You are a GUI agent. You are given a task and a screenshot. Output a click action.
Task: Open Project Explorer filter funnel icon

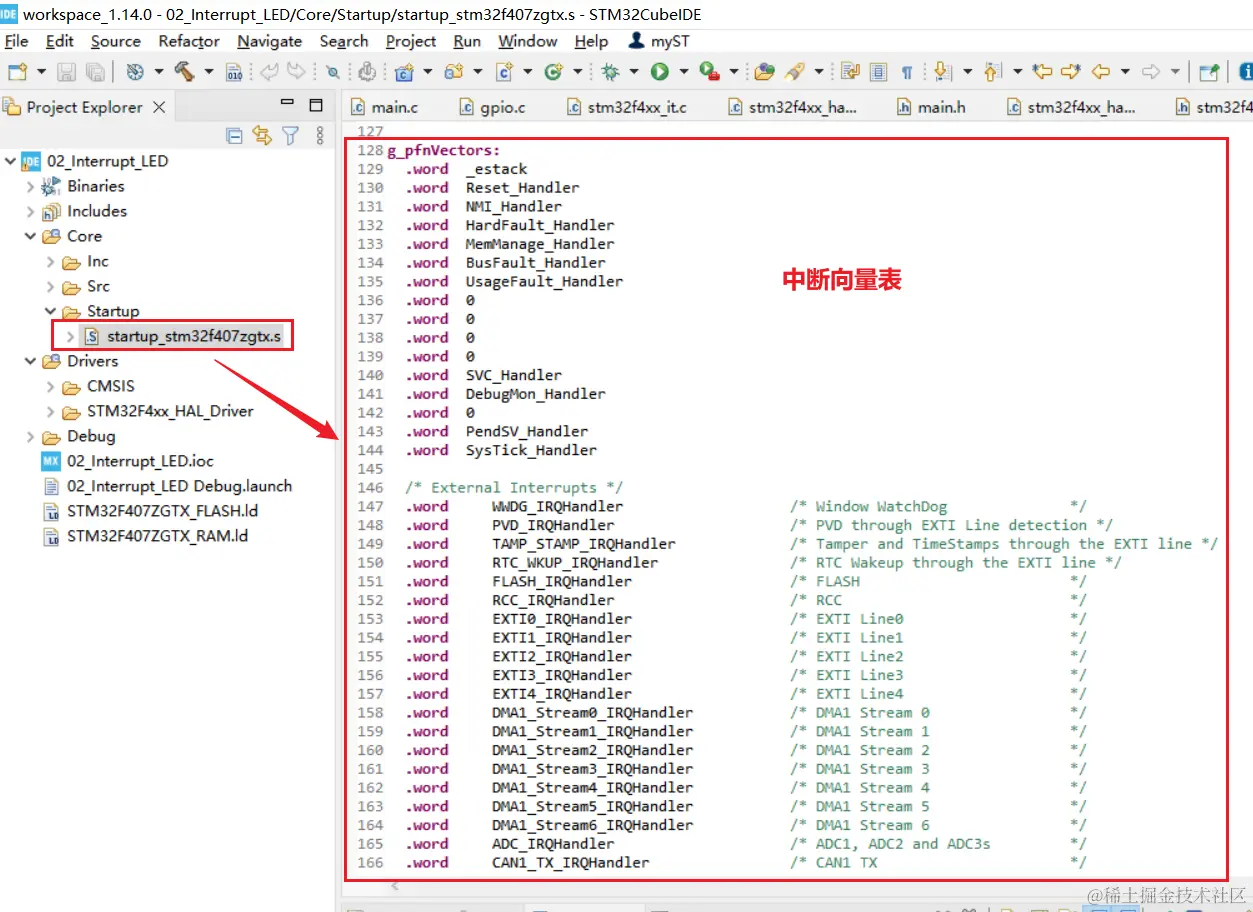pyautogui.click(x=291, y=135)
